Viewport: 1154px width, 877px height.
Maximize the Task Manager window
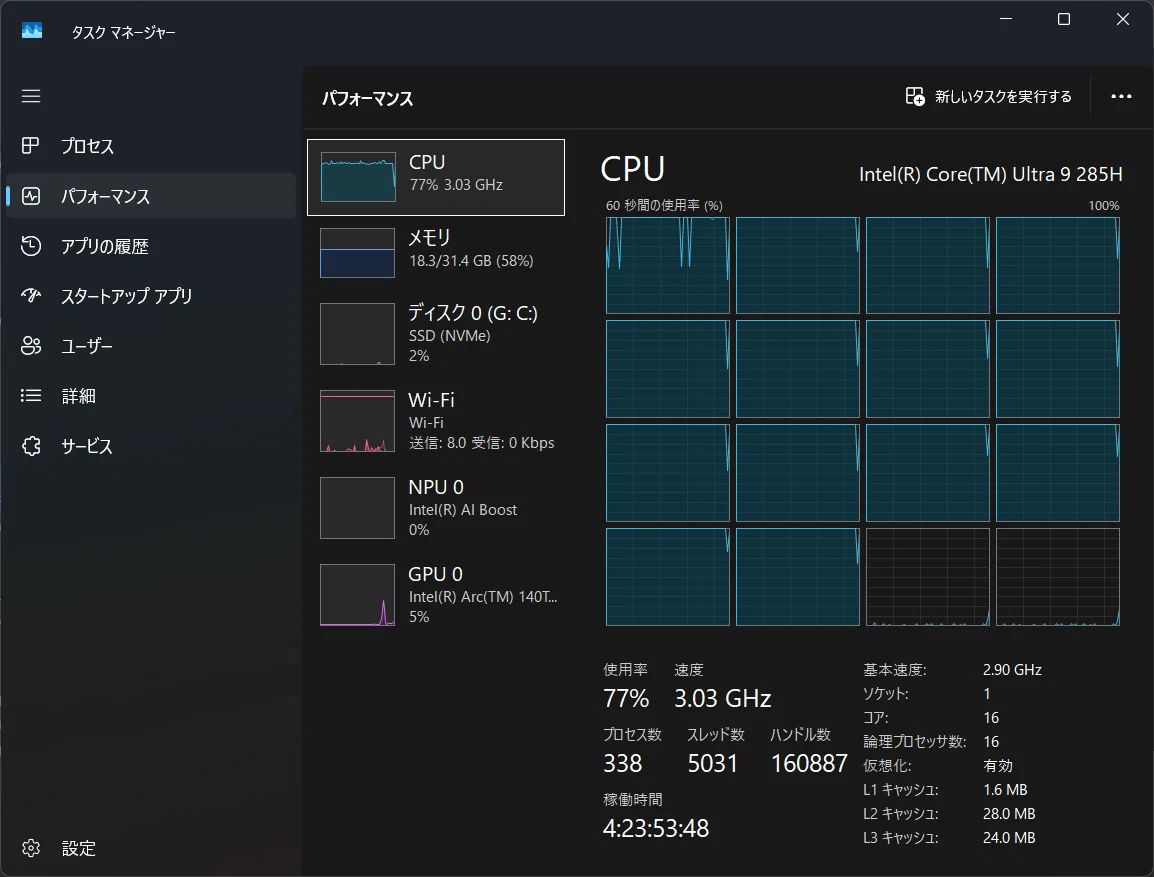coord(1063,19)
